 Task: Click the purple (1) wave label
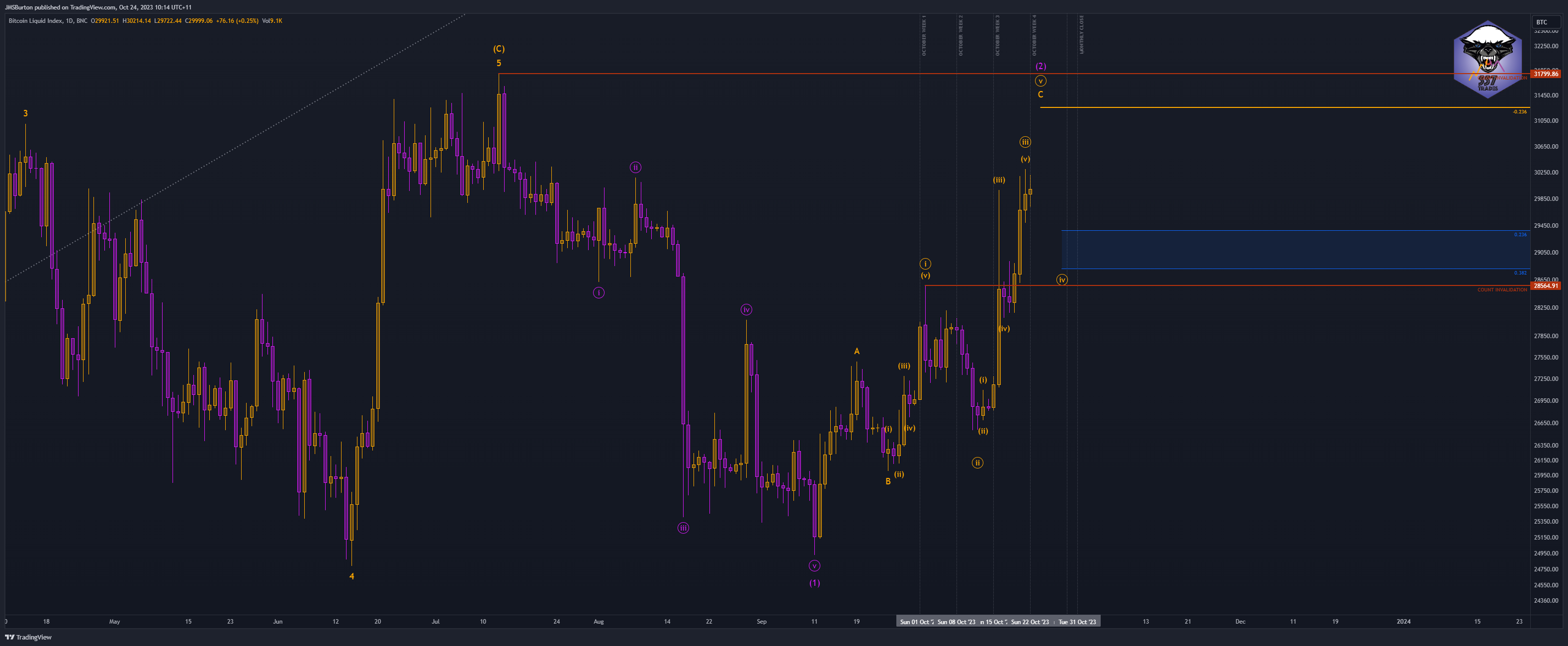tap(814, 583)
